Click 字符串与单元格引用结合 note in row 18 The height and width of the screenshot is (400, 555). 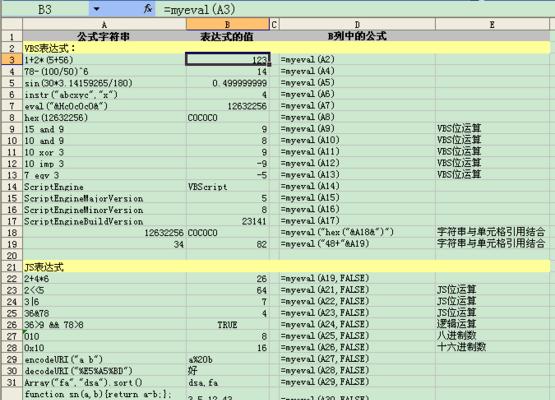click(491, 232)
